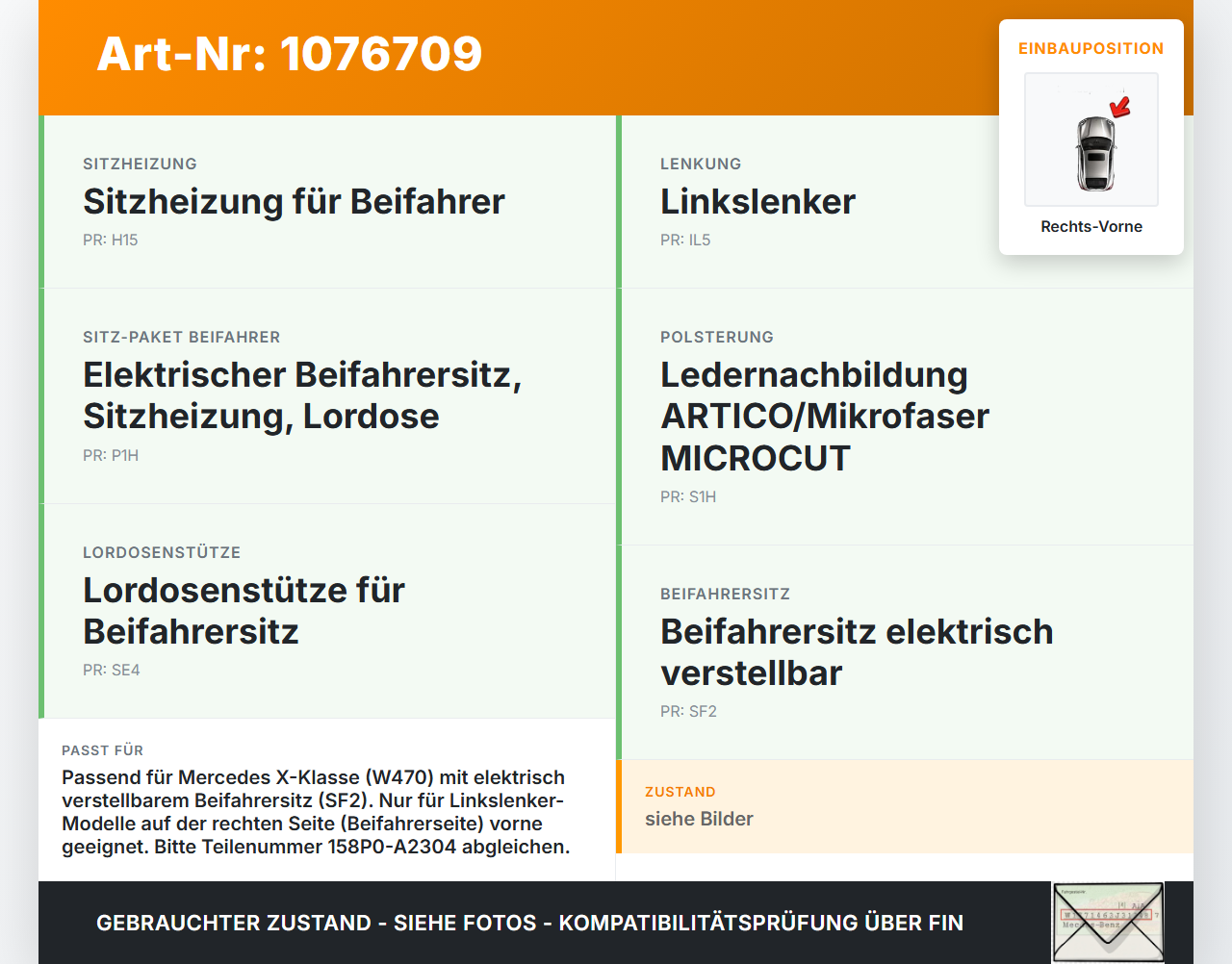1232x964 pixels.
Task: Click Lordosenstütze für Beifahrersitz text
Action: pos(244,611)
